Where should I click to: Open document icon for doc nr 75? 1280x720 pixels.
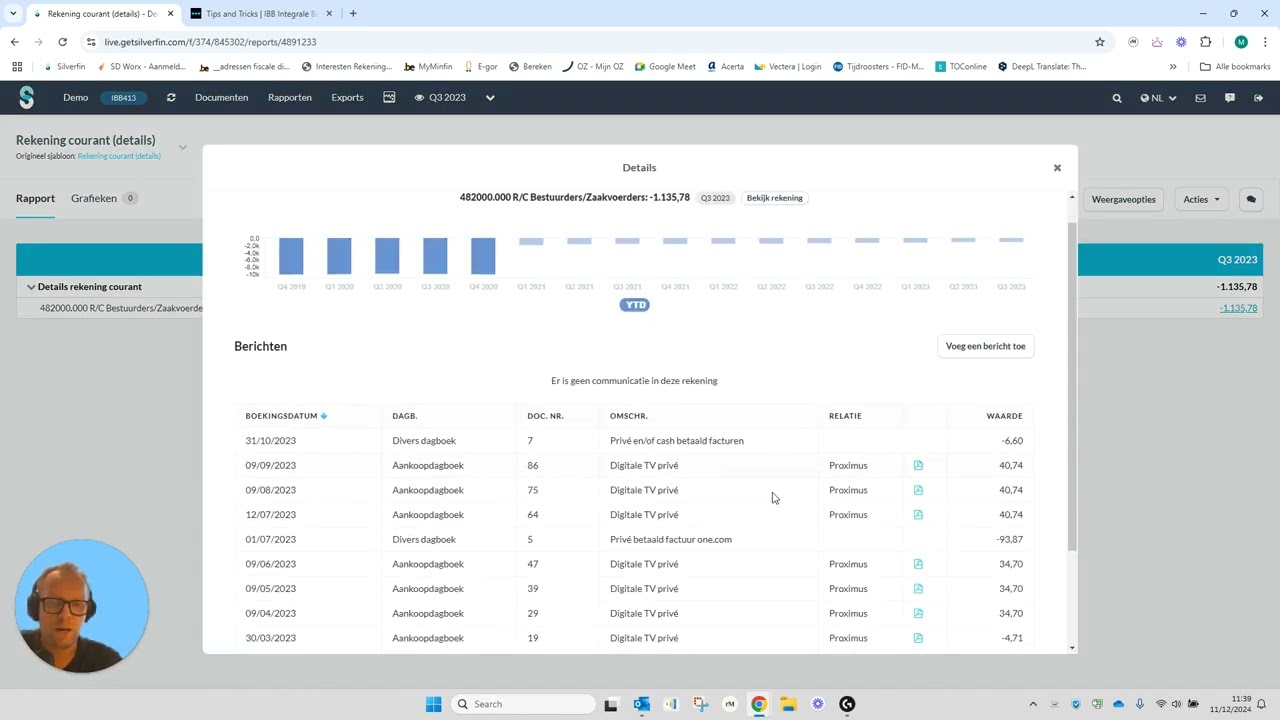[918, 490]
